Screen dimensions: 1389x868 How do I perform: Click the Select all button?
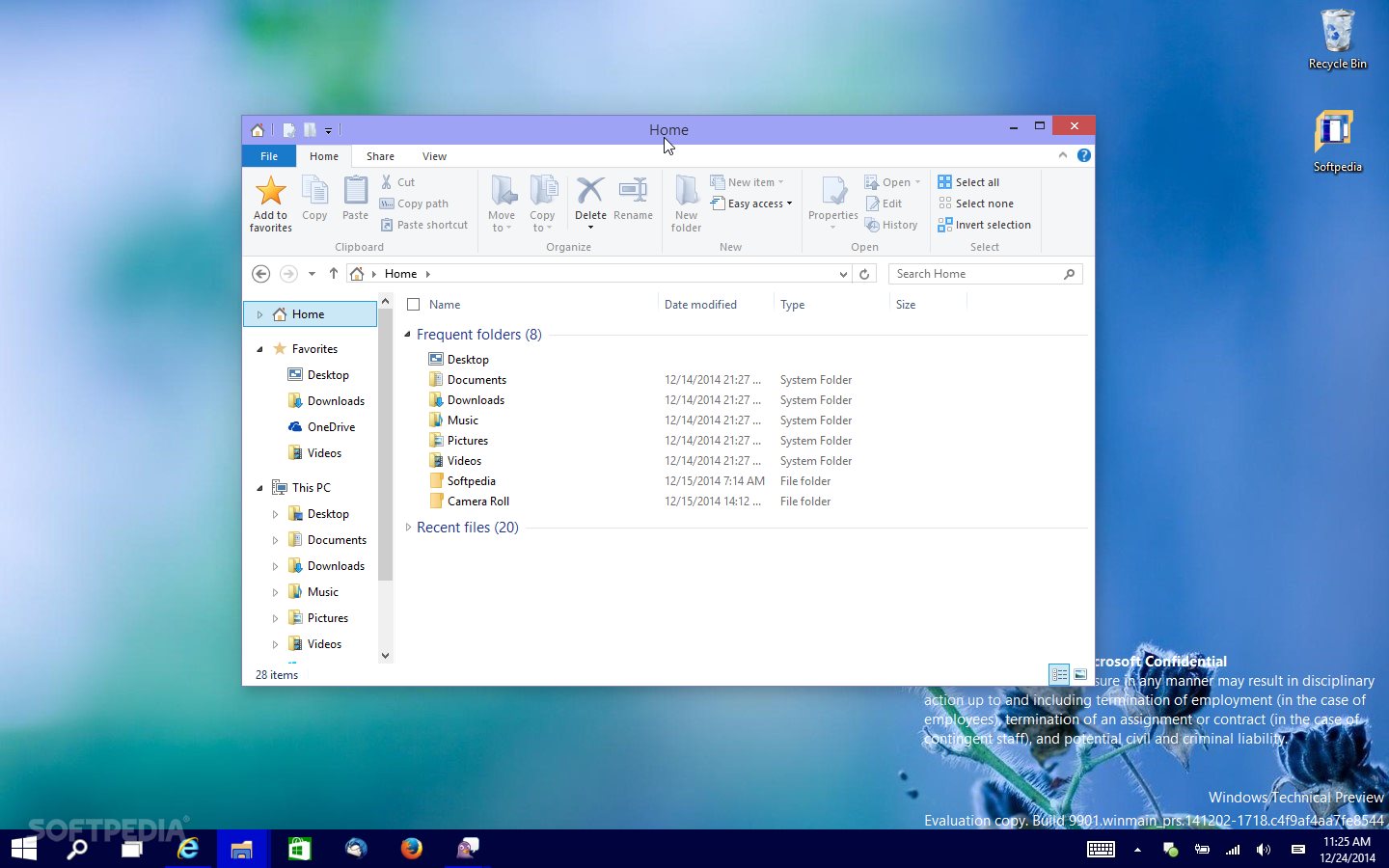(x=976, y=182)
